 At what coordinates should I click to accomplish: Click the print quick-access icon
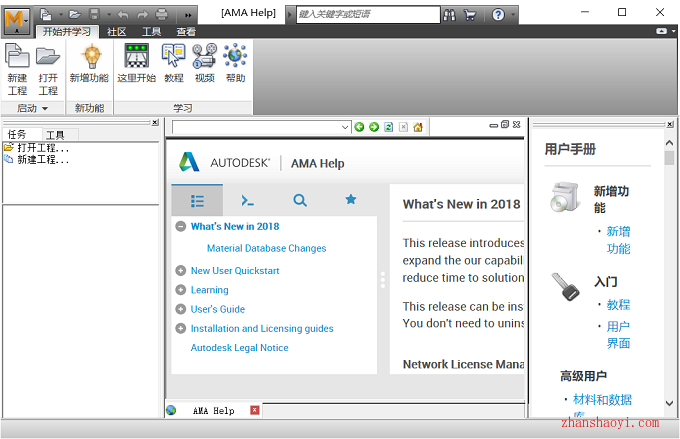point(162,15)
